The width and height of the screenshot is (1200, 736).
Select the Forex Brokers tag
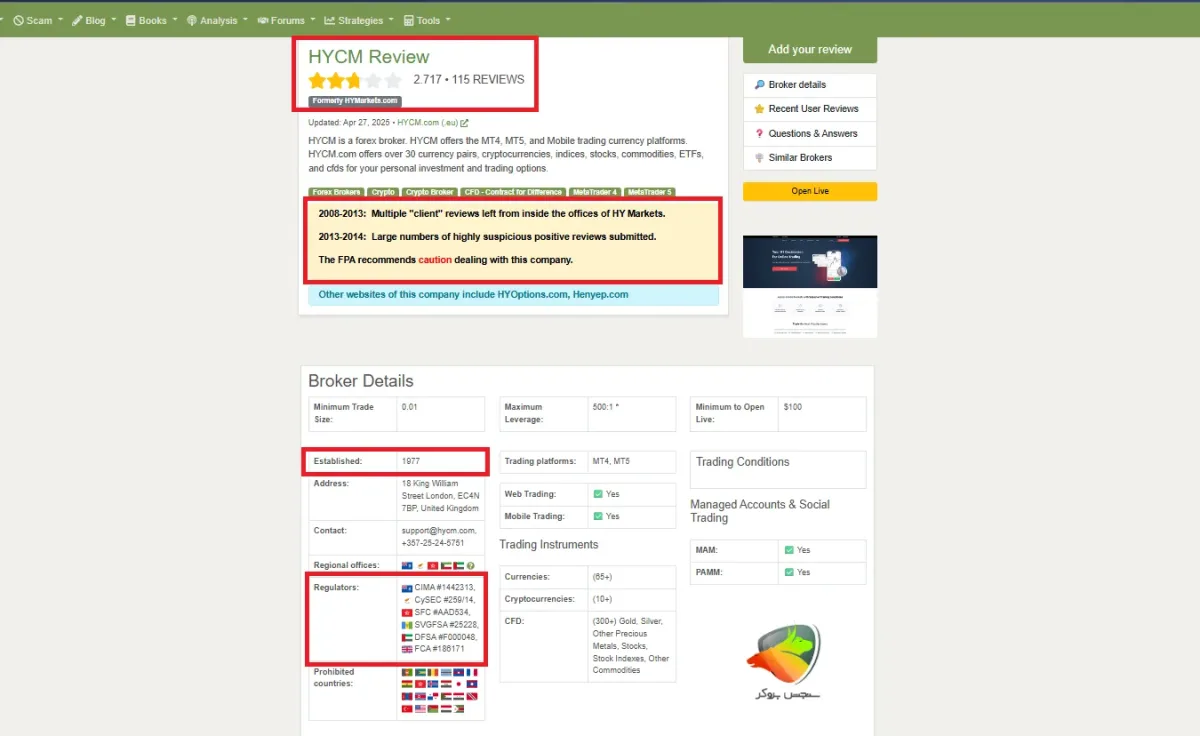pyautogui.click(x=336, y=192)
